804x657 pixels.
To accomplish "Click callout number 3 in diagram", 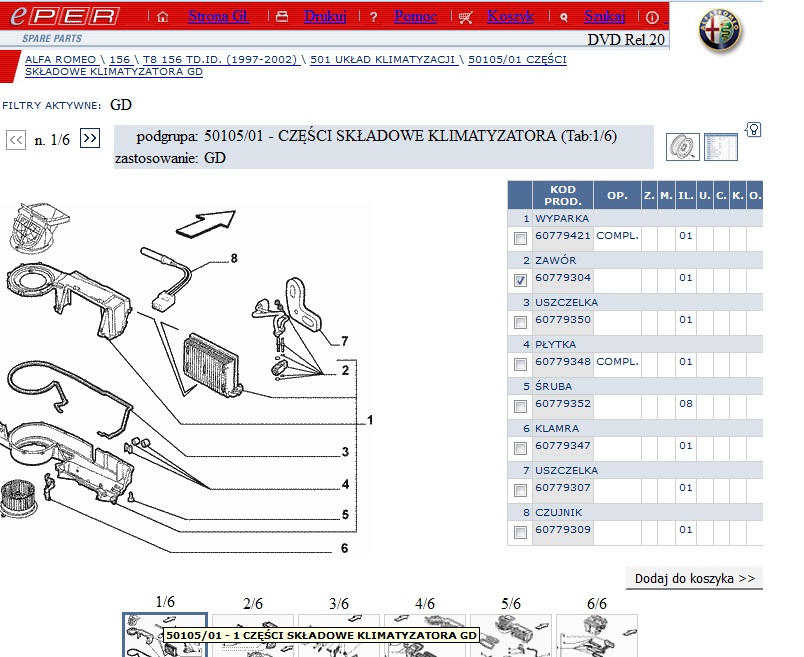I will click(345, 452).
